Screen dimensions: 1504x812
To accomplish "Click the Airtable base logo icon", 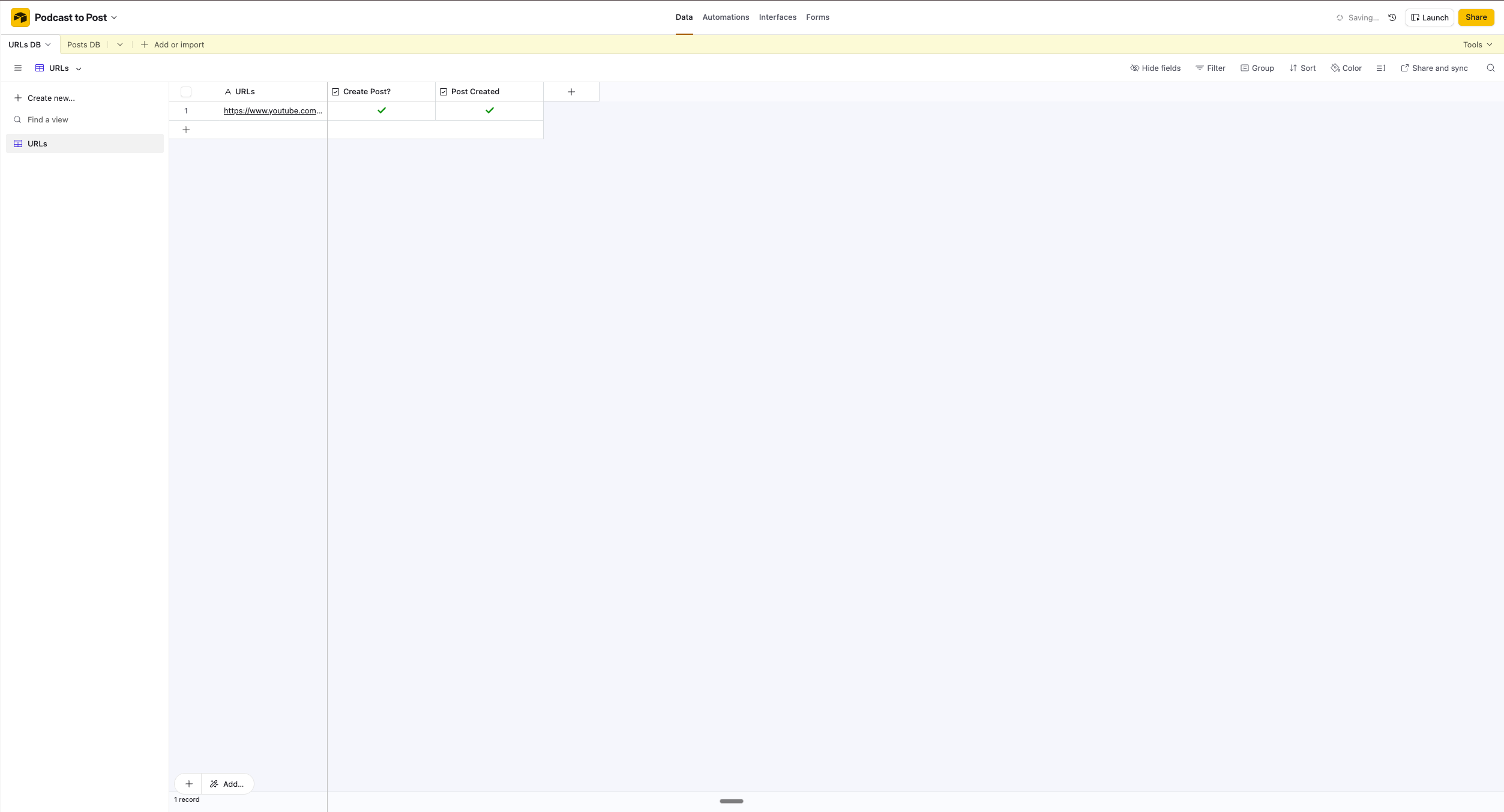I will coord(20,17).
